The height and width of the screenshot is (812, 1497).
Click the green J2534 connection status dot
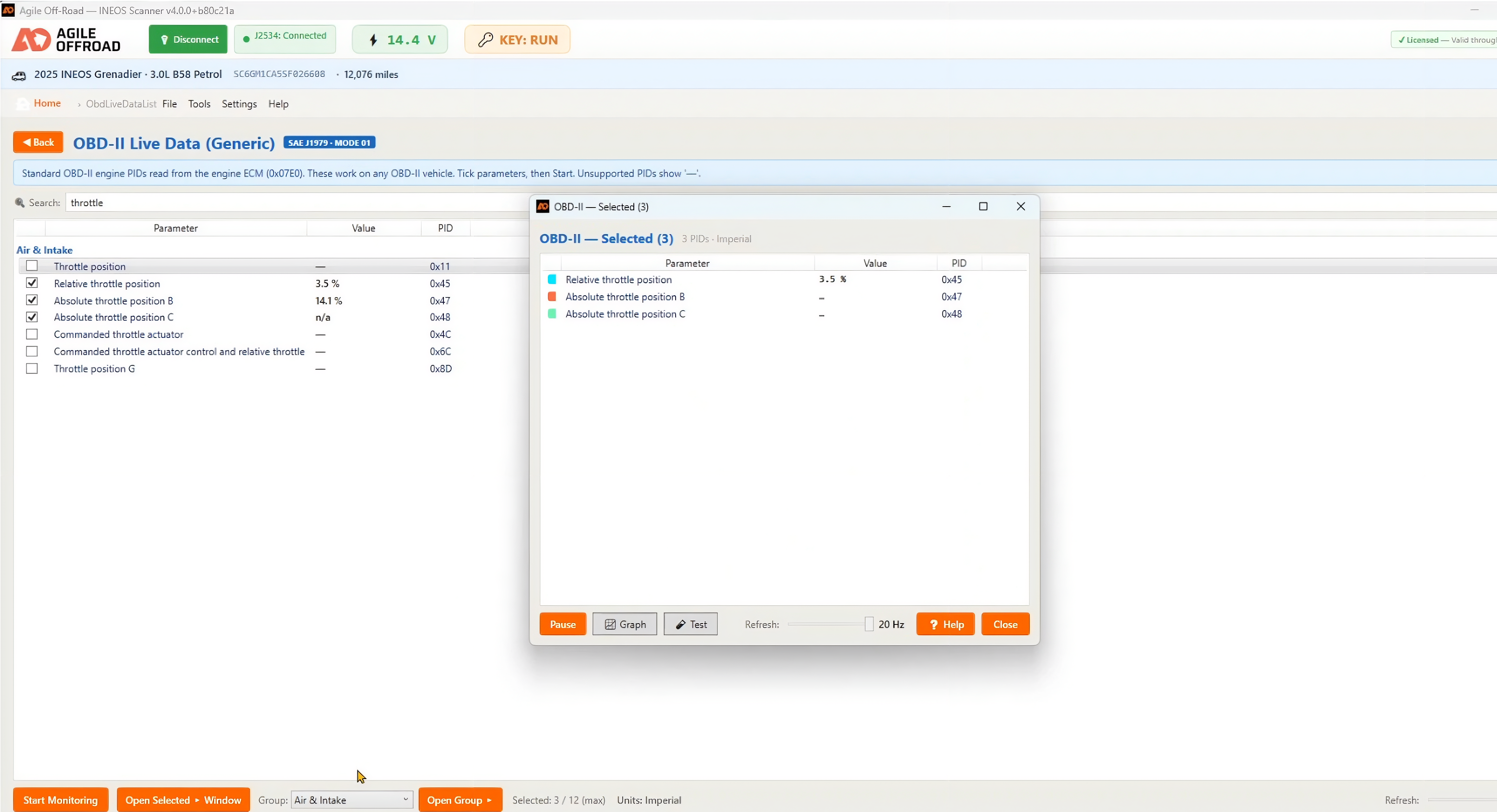(x=247, y=39)
